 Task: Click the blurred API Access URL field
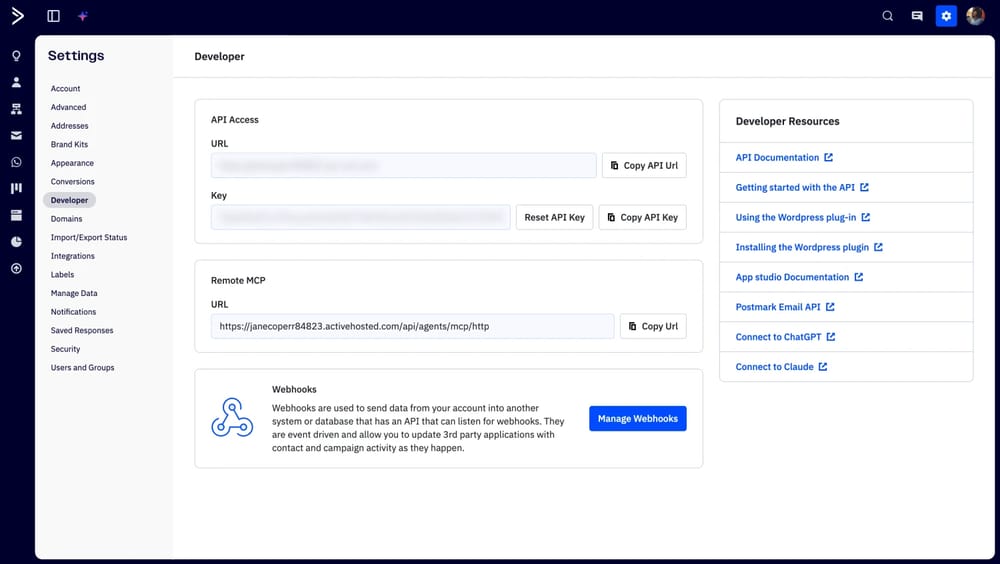pos(404,165)
